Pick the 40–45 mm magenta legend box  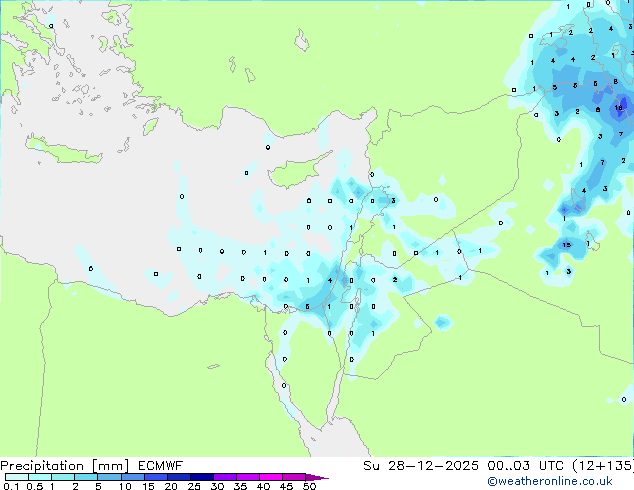[x=271, y=477]
